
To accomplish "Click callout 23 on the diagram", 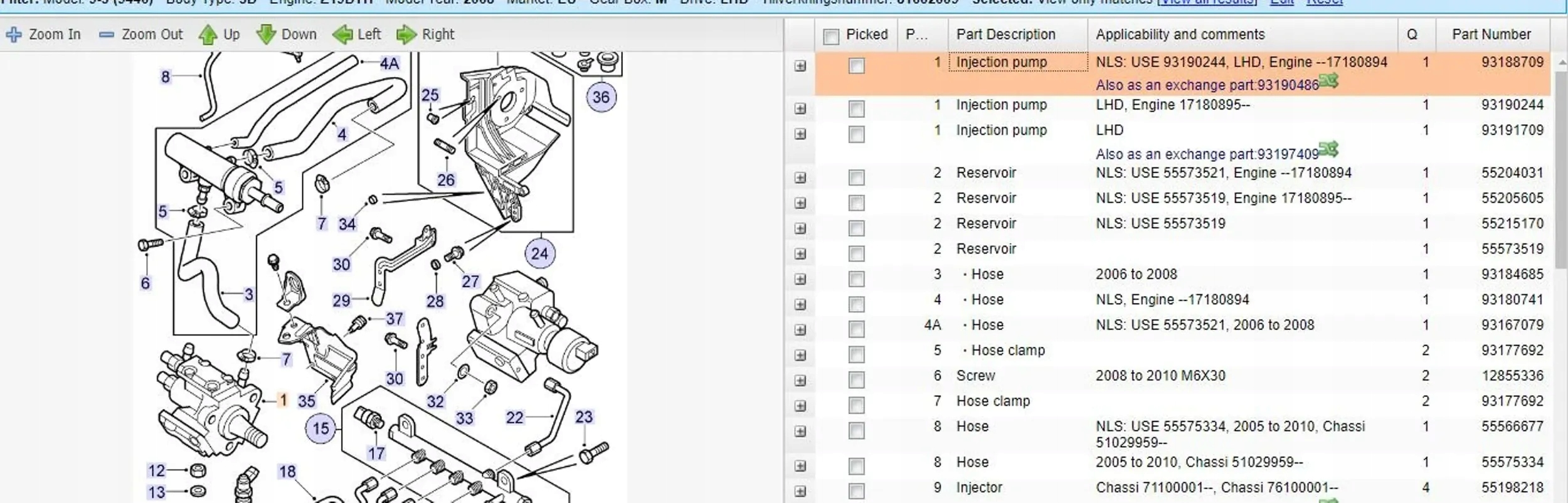I will (584, 416).
